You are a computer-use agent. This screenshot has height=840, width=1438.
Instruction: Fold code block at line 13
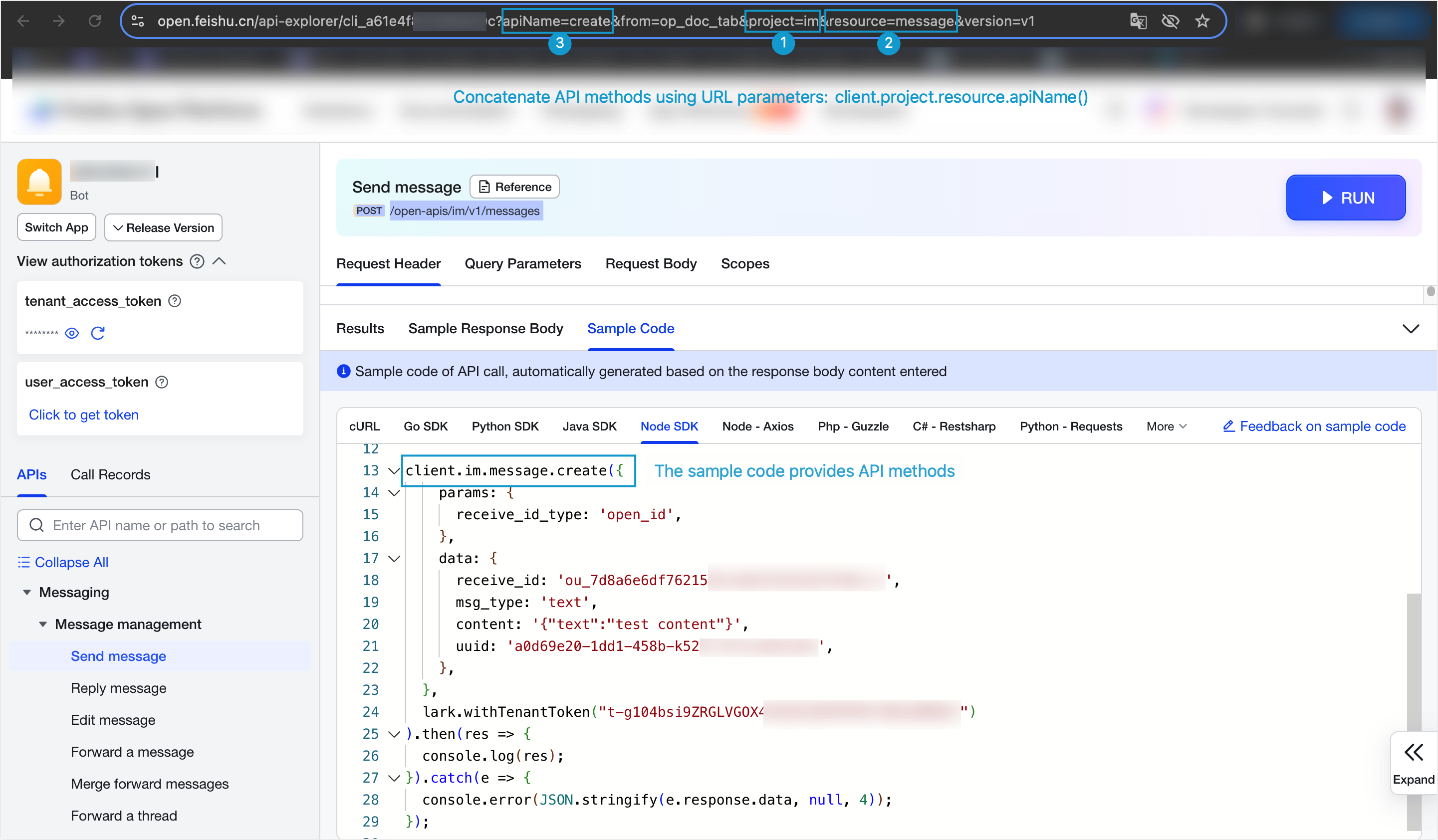tap(394, 471)
